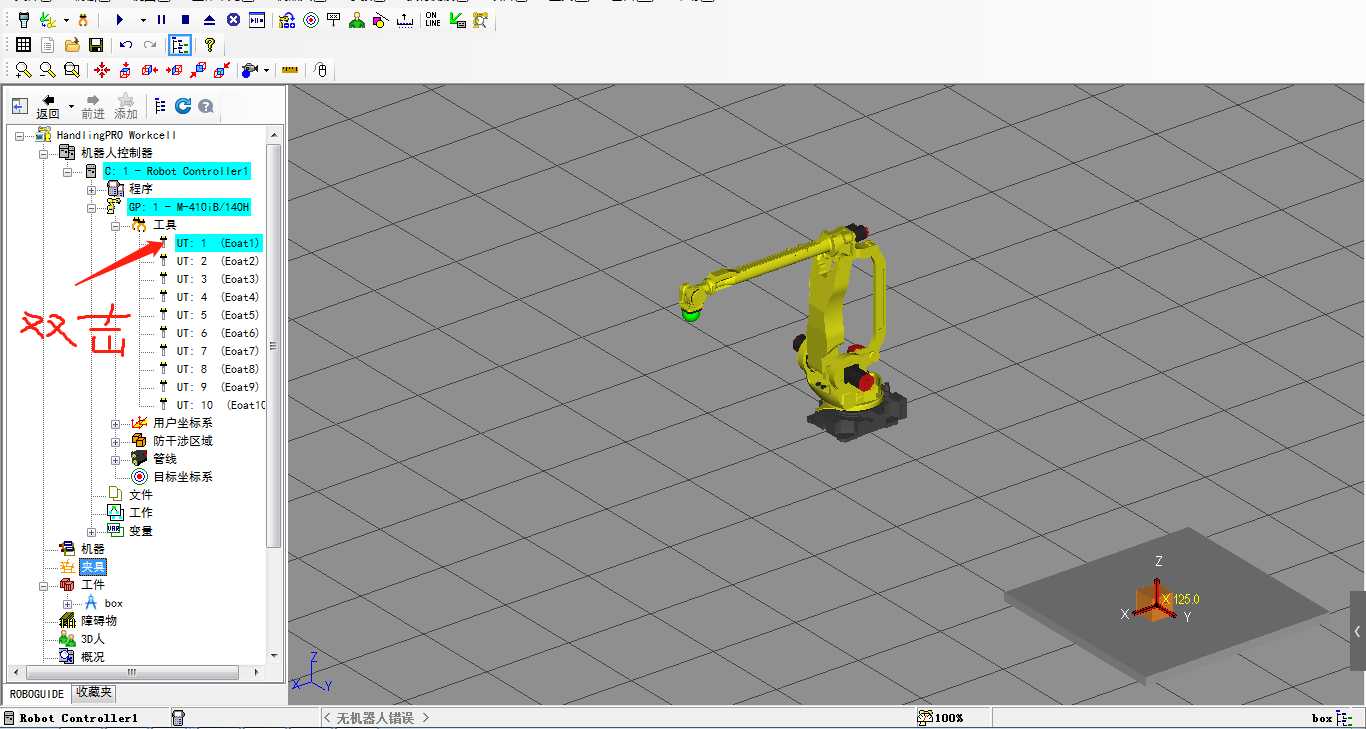Select the top view cube icon
Screen dimensions: 1366x729
click(125, 70)
